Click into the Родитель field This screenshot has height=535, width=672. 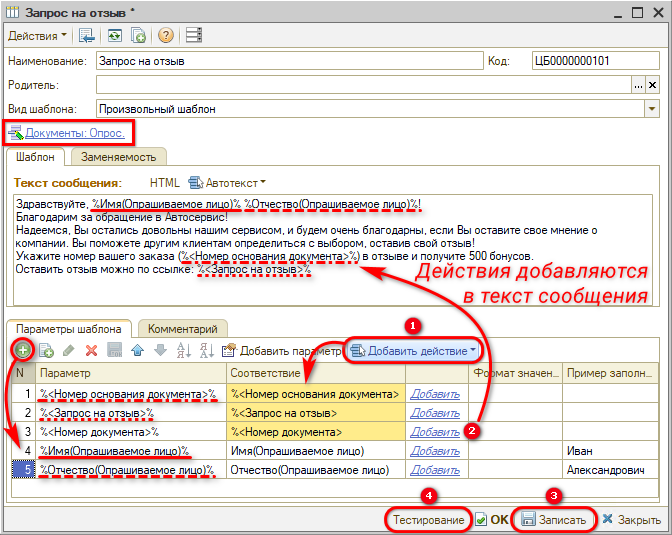pos(363,85)
